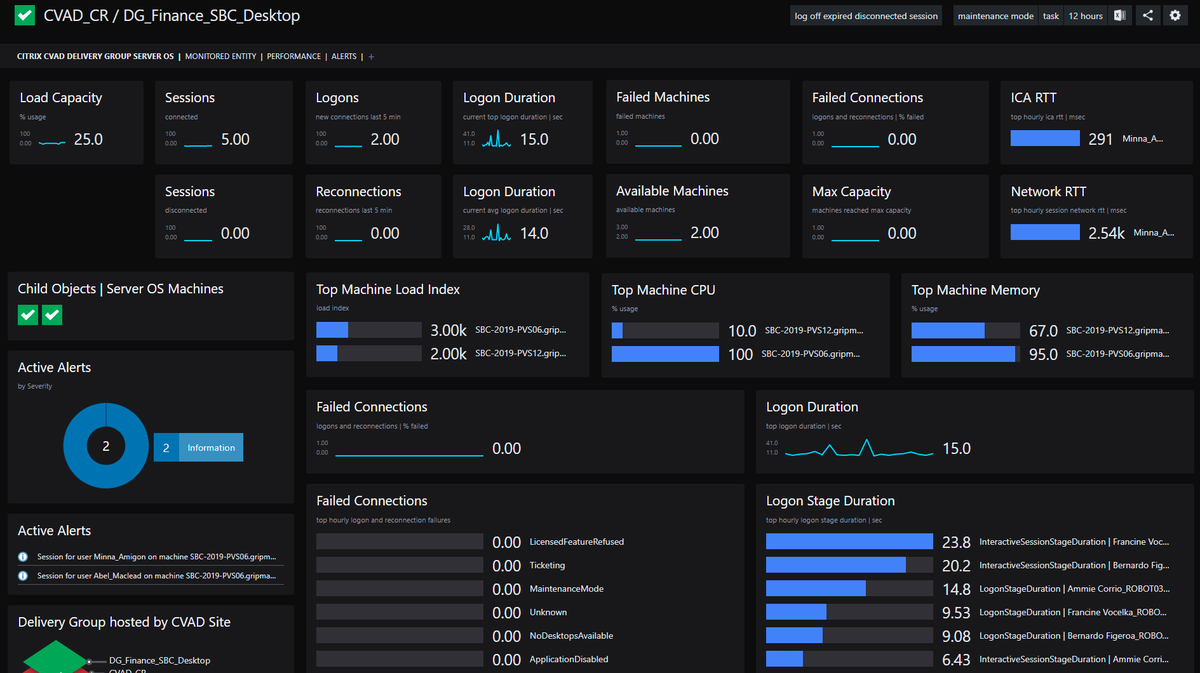Click connected Sessions value 5.00
1200x673 pixels.
pos(235,139)
